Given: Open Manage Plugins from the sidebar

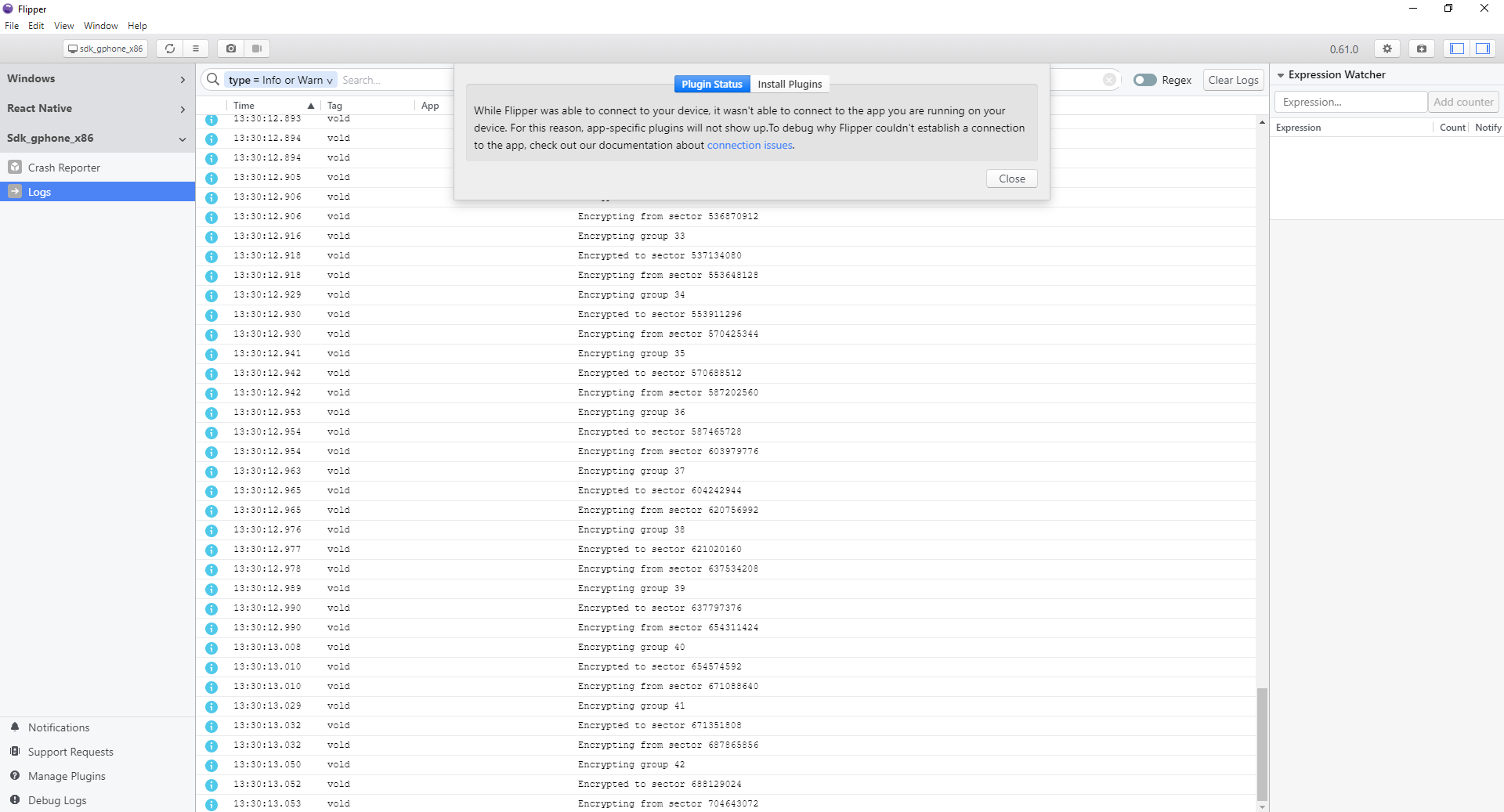Looking at the screenshot, I should pyautogui.click(x=67, y=775).
